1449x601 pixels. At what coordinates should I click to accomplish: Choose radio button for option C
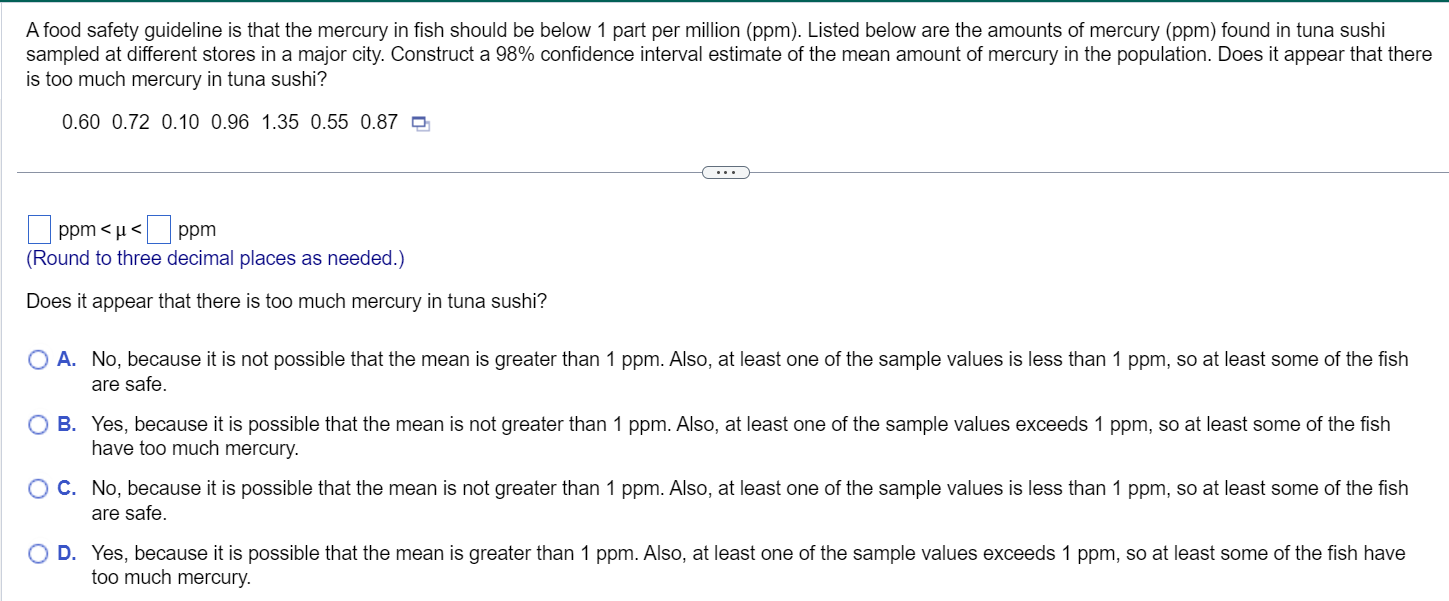37,488
